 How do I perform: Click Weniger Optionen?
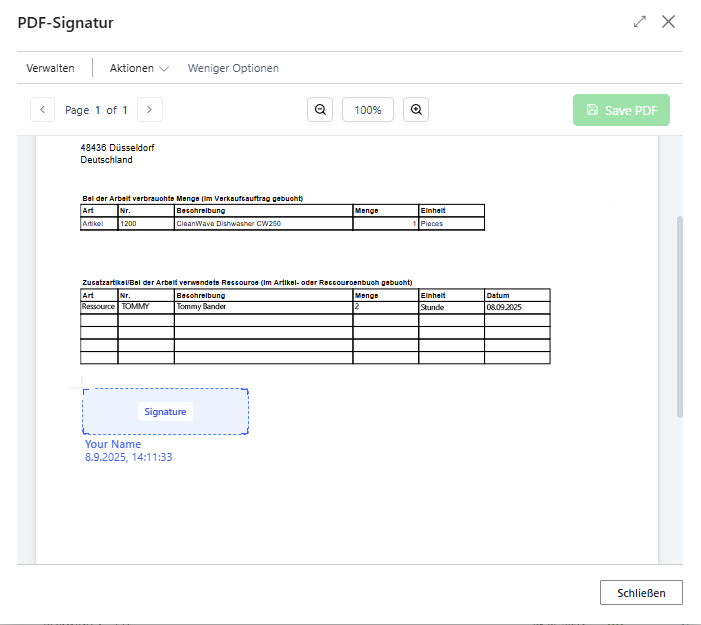[233, 68]
